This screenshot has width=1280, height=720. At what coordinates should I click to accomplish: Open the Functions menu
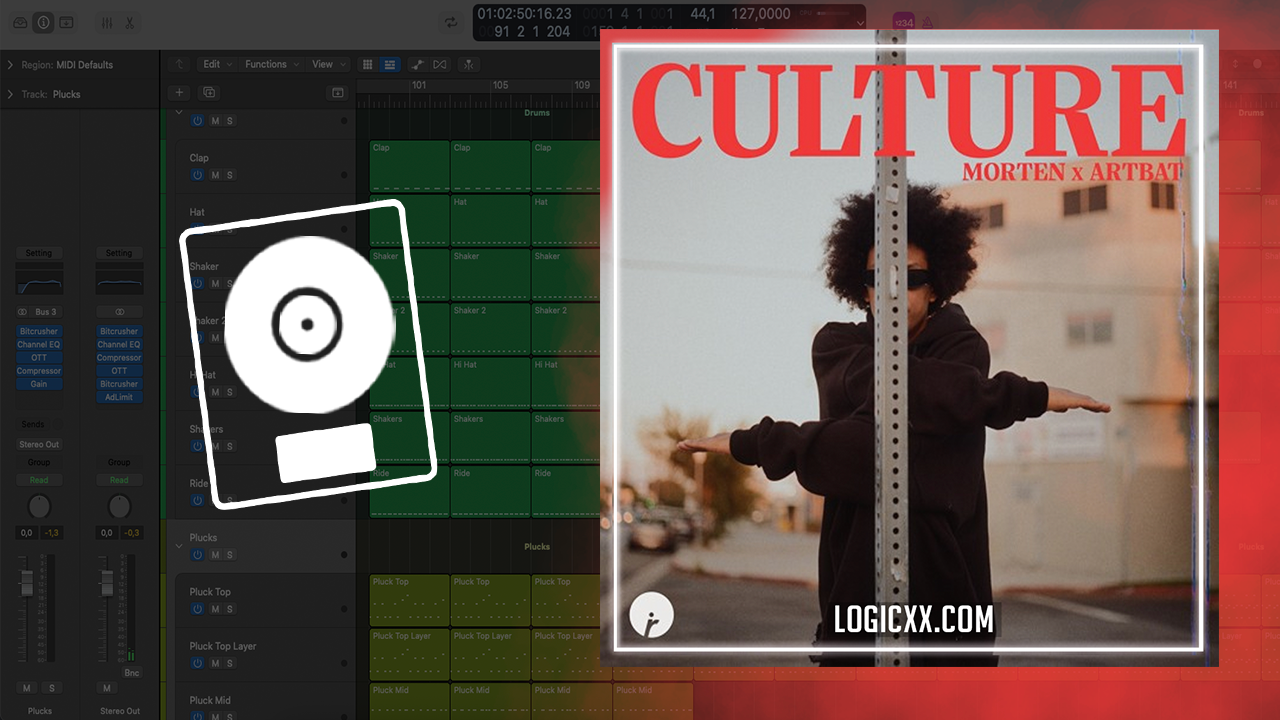point(270,64)
